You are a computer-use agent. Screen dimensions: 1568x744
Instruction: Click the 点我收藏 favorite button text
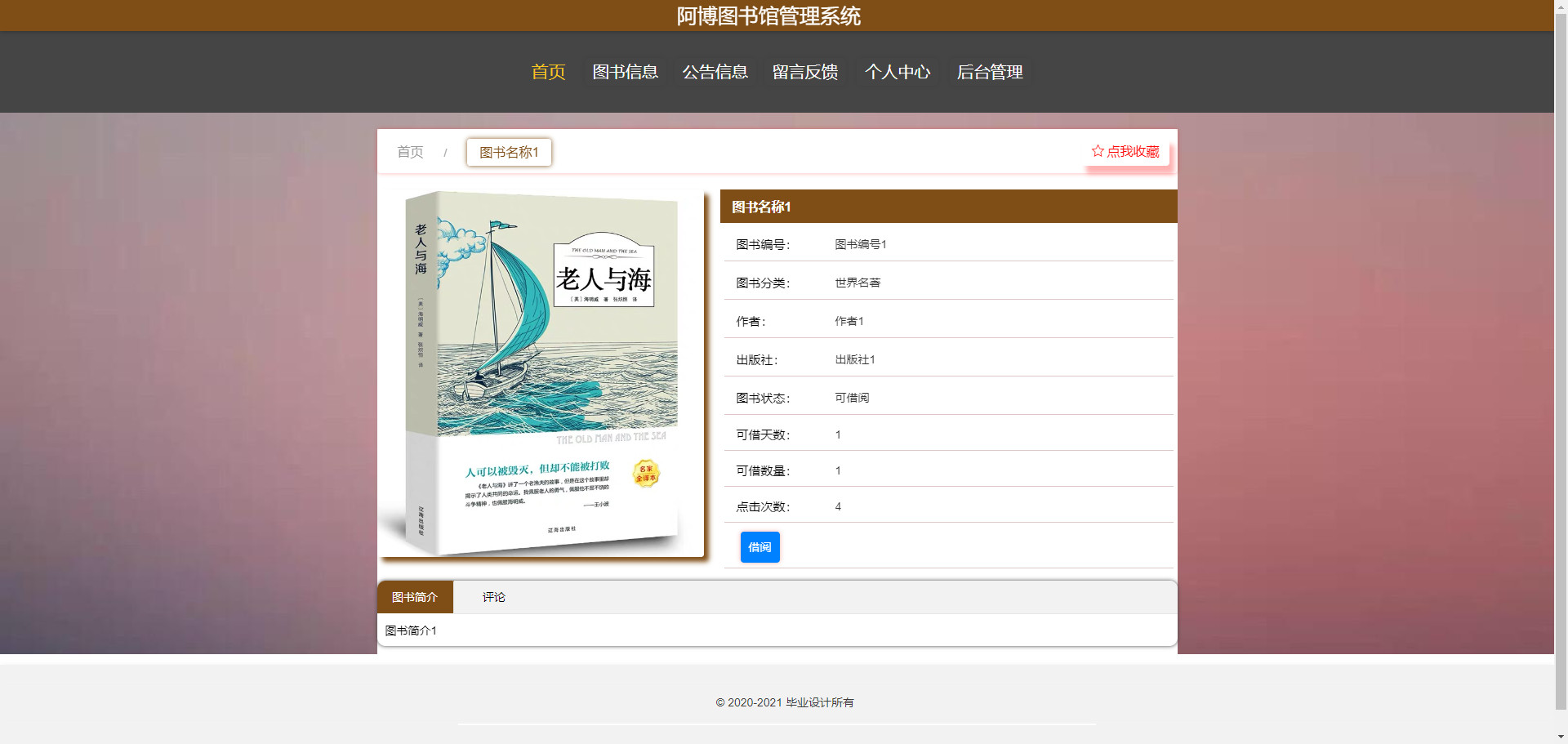(x=1133, y=151)
